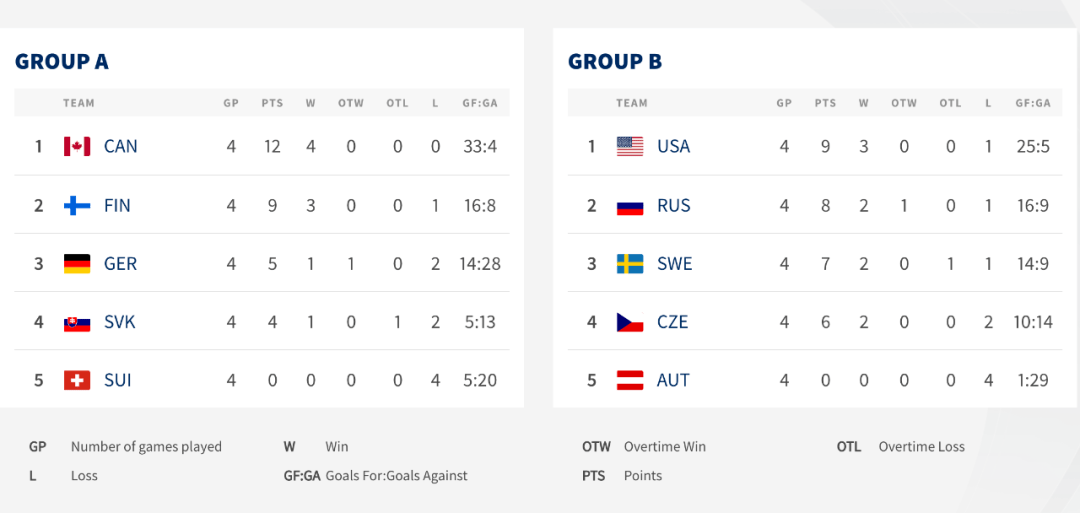Viewport: 1080px width, 513px height.
Task: Click the Germany flag icon
Action: pos(77,264)
